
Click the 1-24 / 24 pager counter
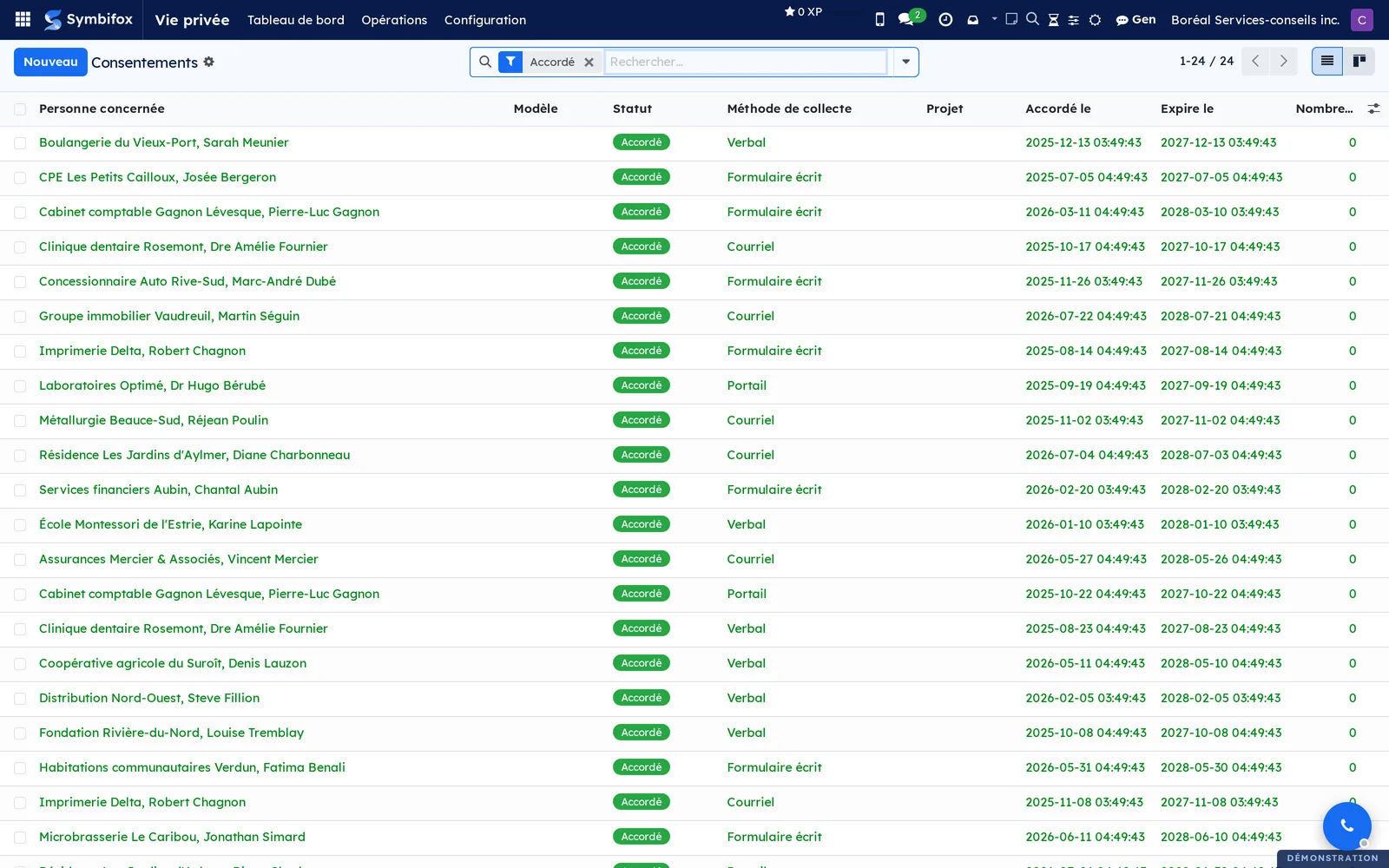click(1207, 61)
